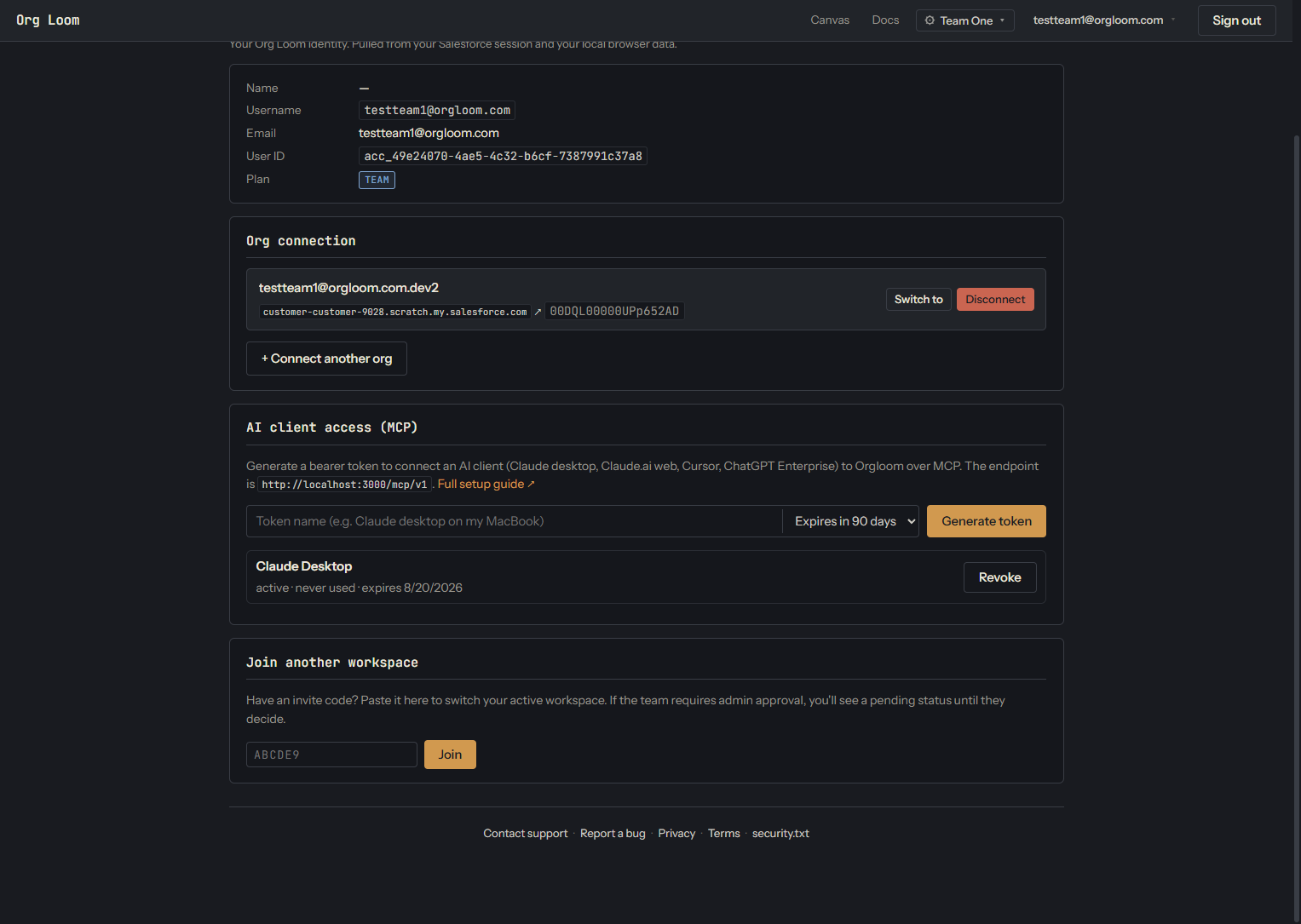Screen dimensions: 1301x924
Task: Click the token status line expires 8/20/2026
Action: pos(359,588)
